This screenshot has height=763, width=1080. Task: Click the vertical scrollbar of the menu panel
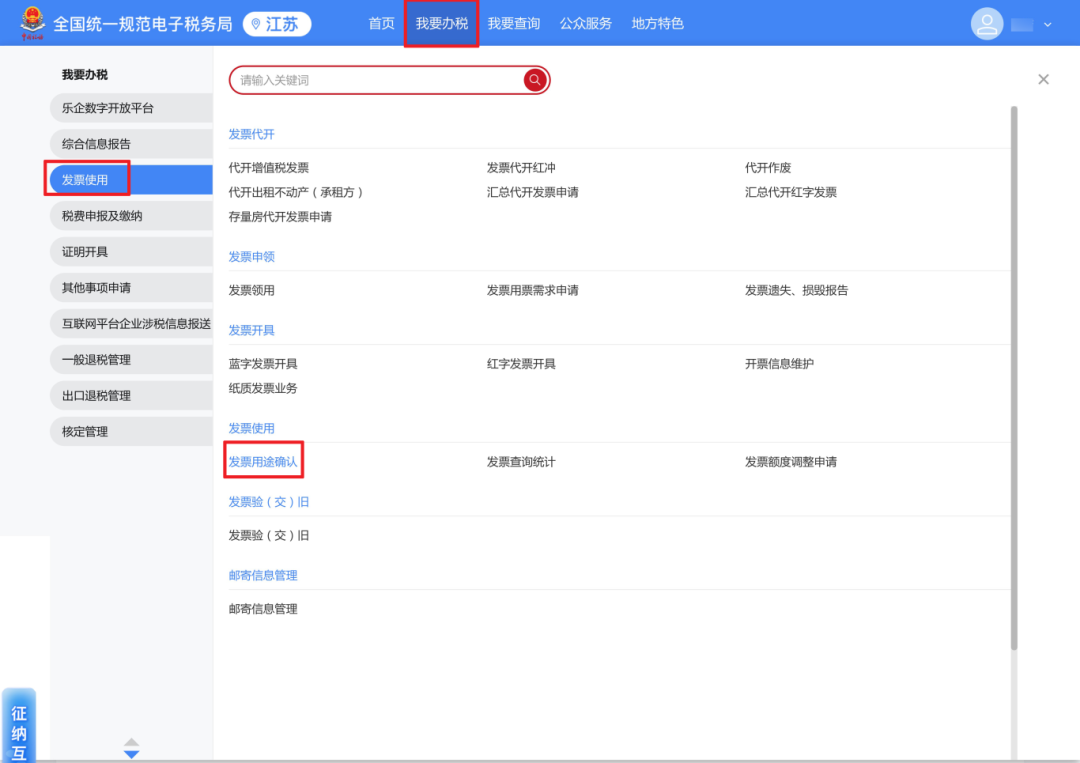pyautogui.click(x=1014, y=377)
